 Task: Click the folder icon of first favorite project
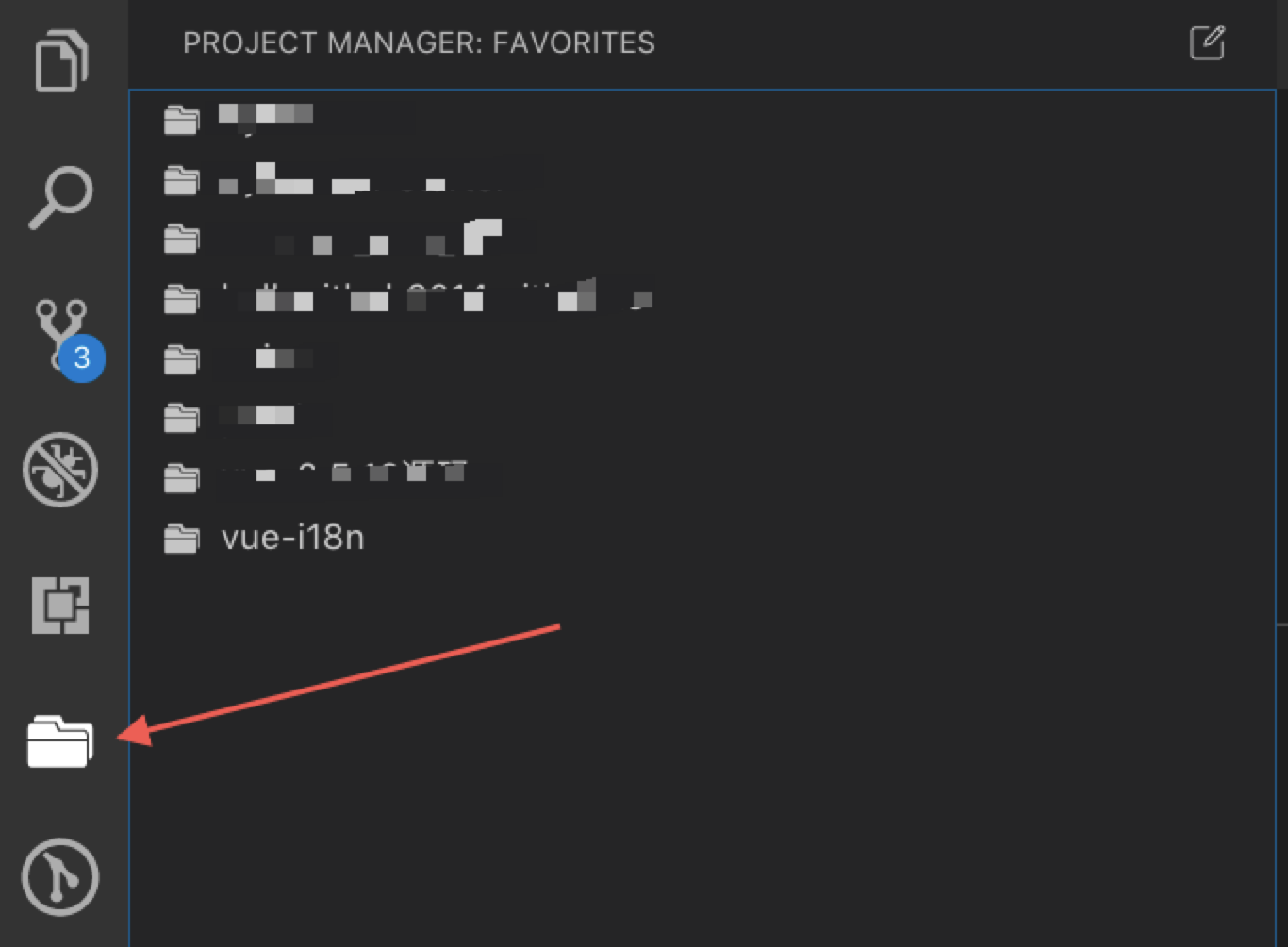pos(181,120)
